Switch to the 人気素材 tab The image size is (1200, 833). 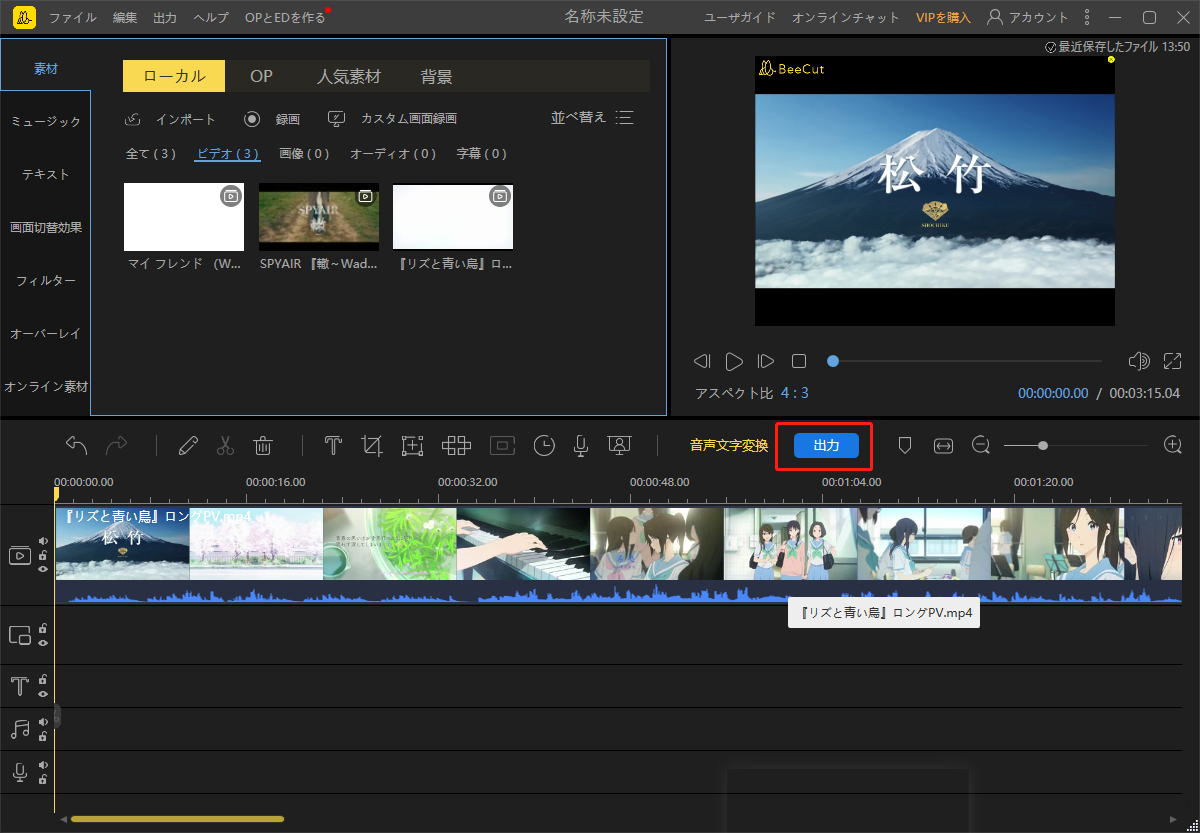[348, 76]
